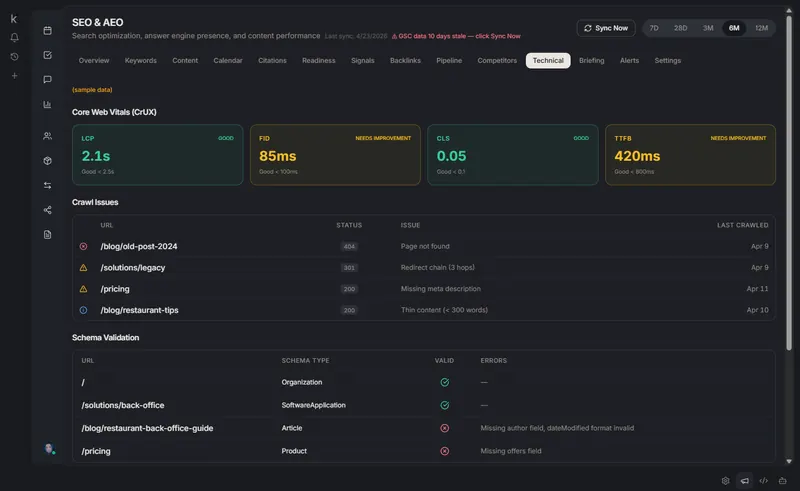Click the gear icon in the bottom bar
Image resolution: width=800 pixels, height=491 pixels.
coord(726,480)
